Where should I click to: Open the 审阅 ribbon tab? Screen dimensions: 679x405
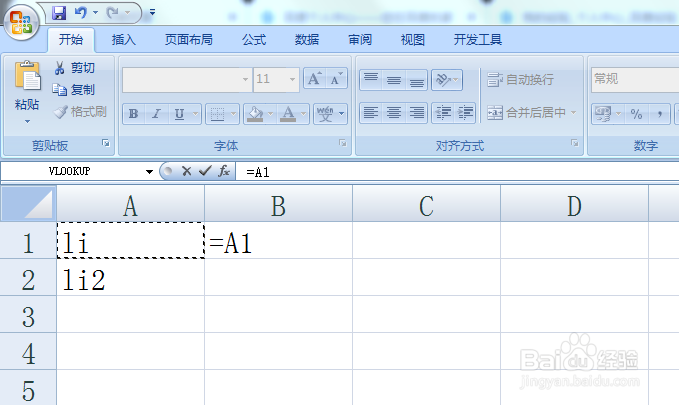point(360,40)
